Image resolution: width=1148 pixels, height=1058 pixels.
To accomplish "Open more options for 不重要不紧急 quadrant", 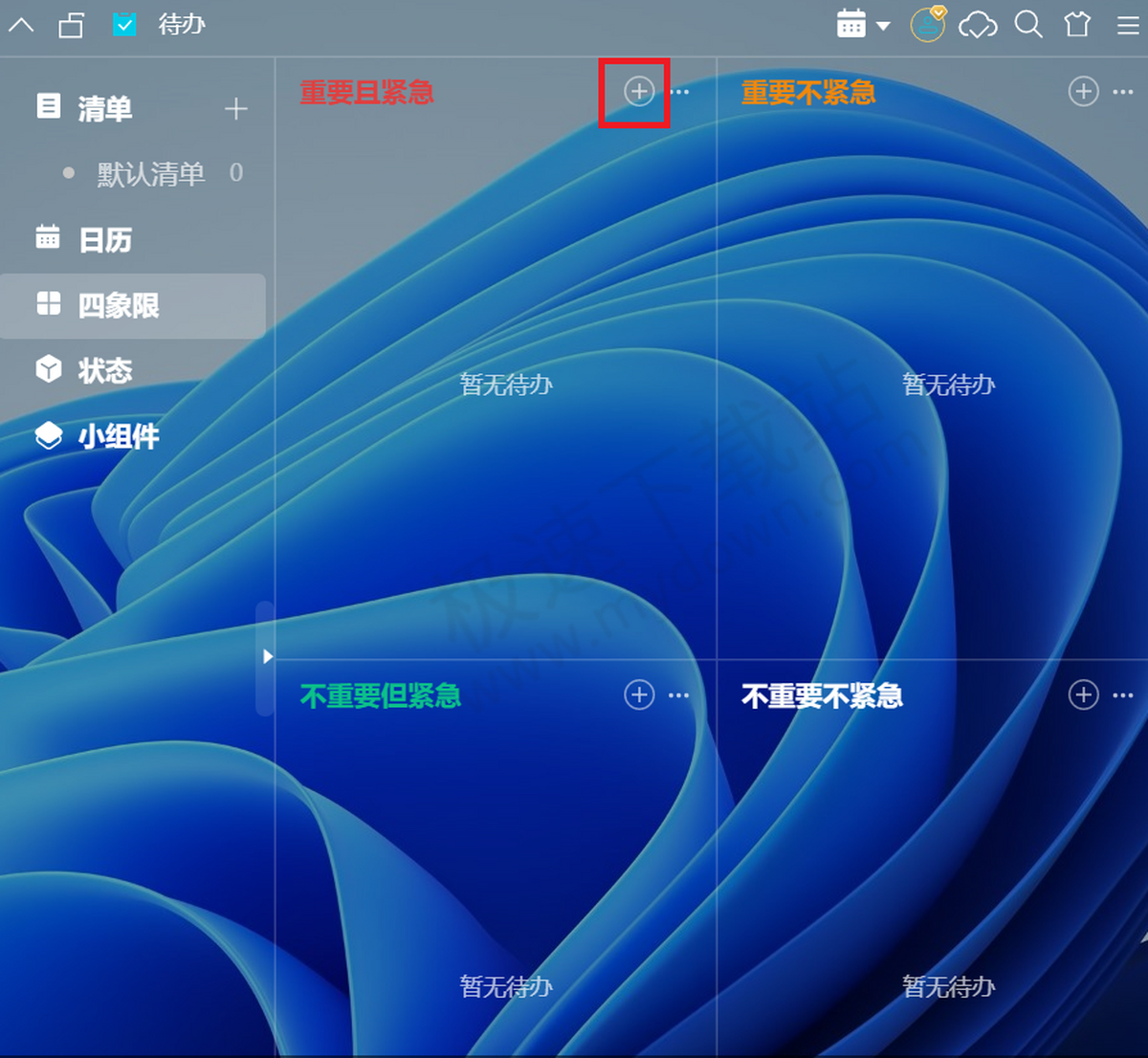I will [x=1123, y=695].
